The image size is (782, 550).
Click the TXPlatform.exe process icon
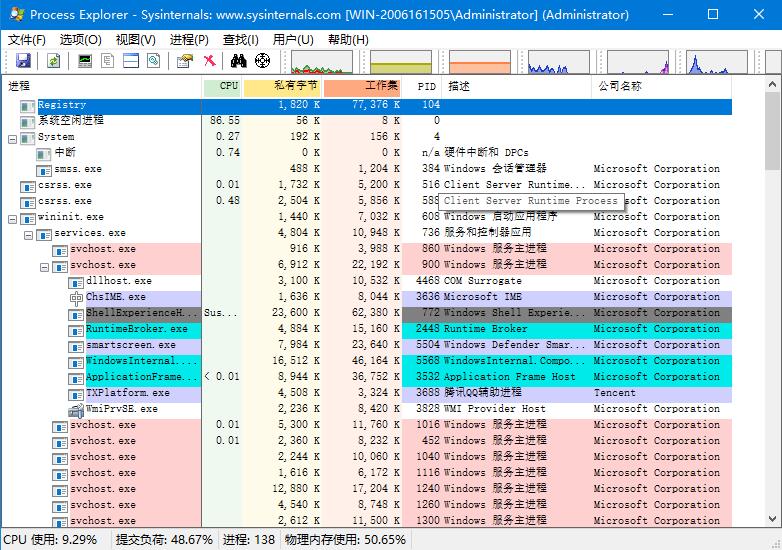[x=76, y=394]
